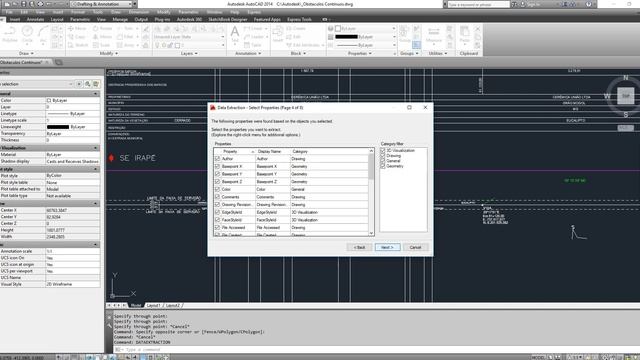Open the Output ribbon tab
Viewport: 640px width, 360px height.
click(141, 19)
